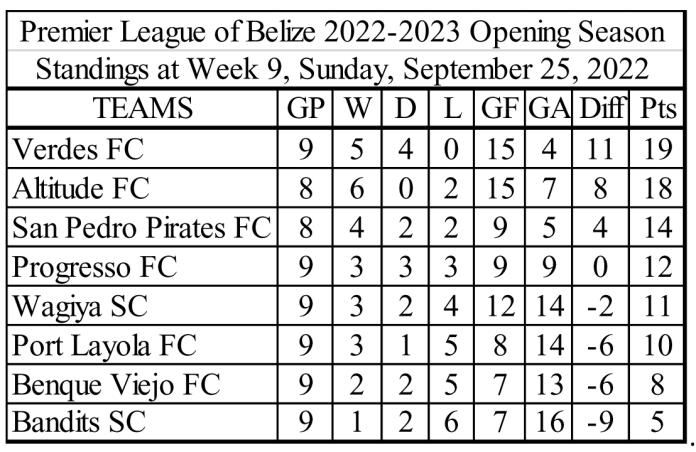Select the GP column header
Viewport: 696px width, 452px height.
(x=305, y=108)
